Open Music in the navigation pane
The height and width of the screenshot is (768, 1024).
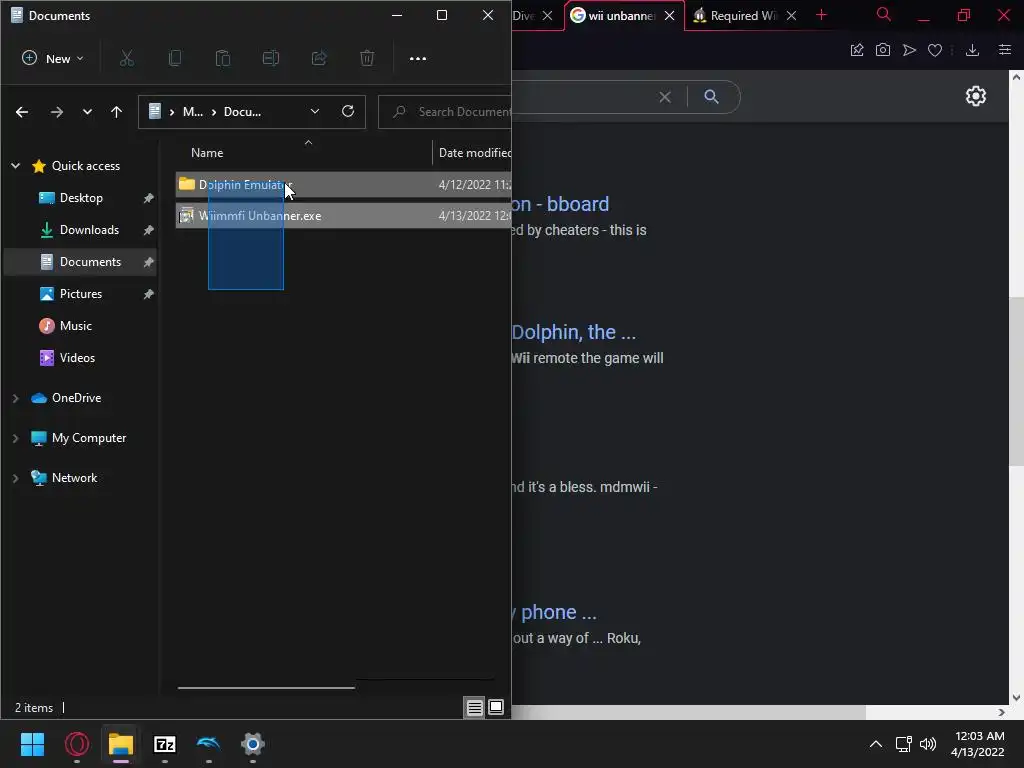[76, 326]
